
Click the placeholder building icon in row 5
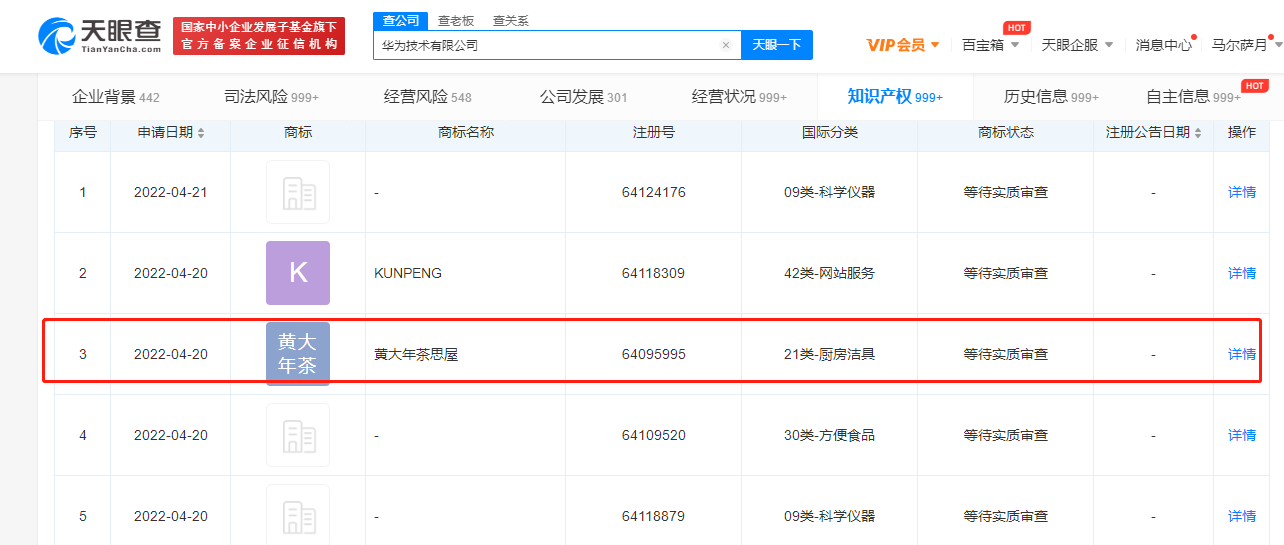(298, 516)
